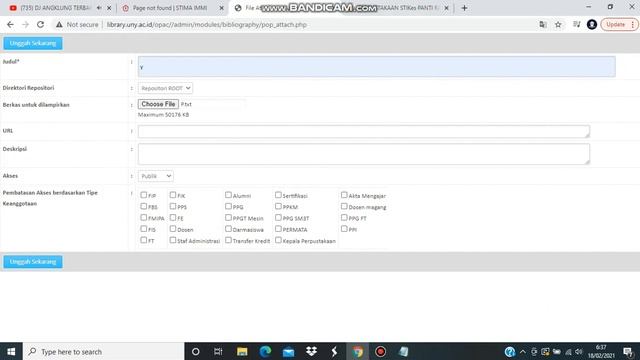Viewport: 640px width, 360px height.
Task: Check the FMIPA checkbox
Action: click(x=144, y=218)
